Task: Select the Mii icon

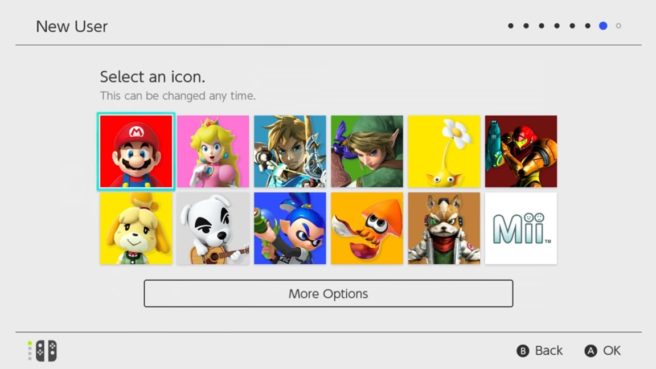Action: coord(521,228)
